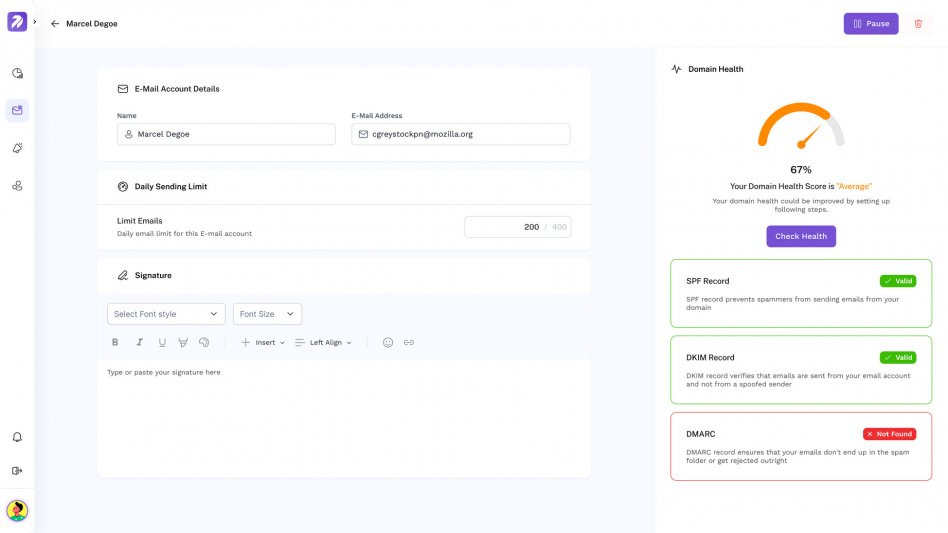Expand the Left Align options
Screen dimensions: 948x533
(323, 343)
